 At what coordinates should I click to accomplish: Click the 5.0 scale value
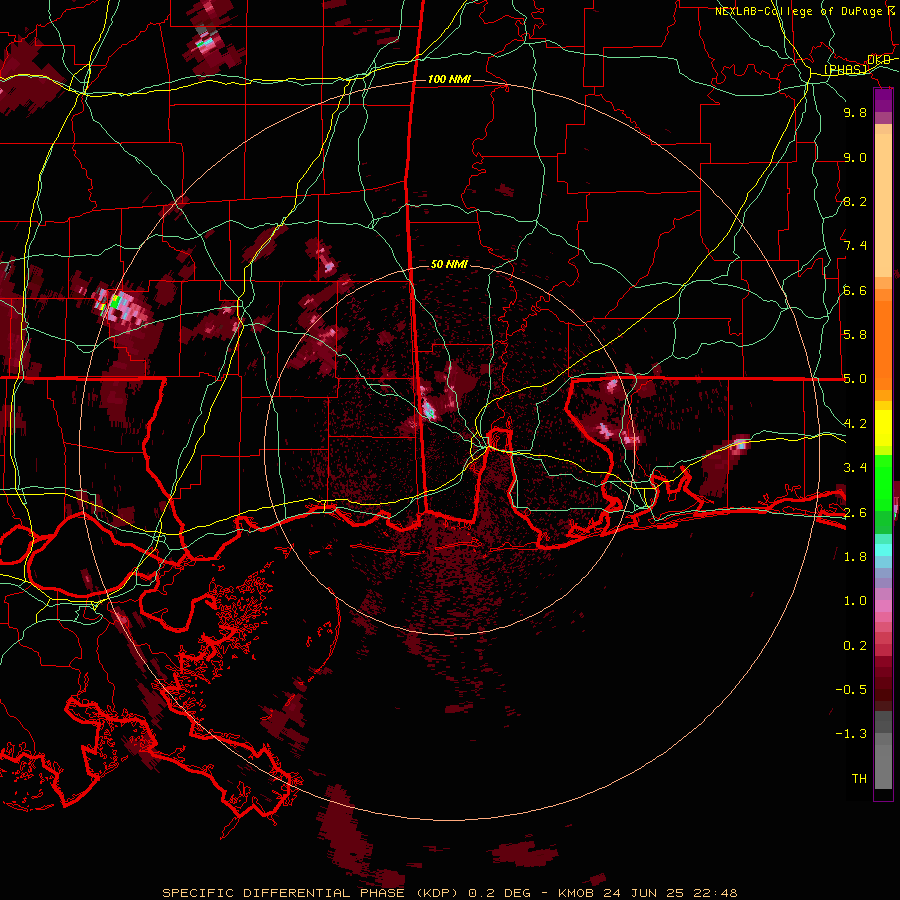pos(855,379)
